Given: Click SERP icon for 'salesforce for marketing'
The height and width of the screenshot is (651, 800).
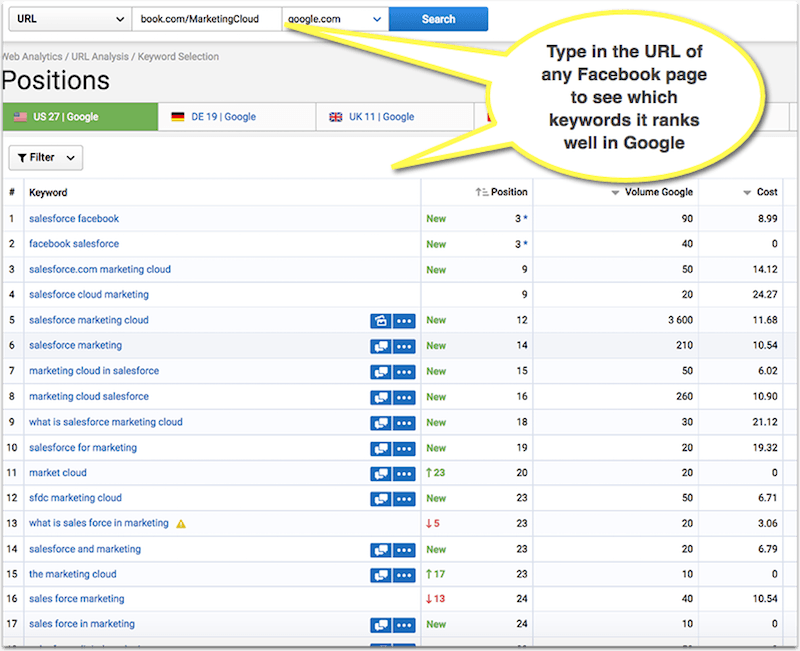Looking at the screenshot, I should click(381, 448).
